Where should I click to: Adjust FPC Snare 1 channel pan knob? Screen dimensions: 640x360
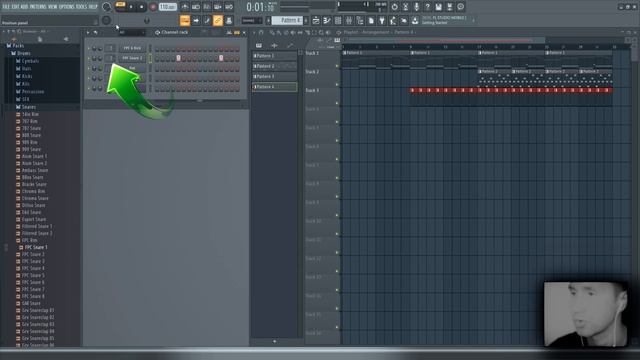(x=94, y=58)
